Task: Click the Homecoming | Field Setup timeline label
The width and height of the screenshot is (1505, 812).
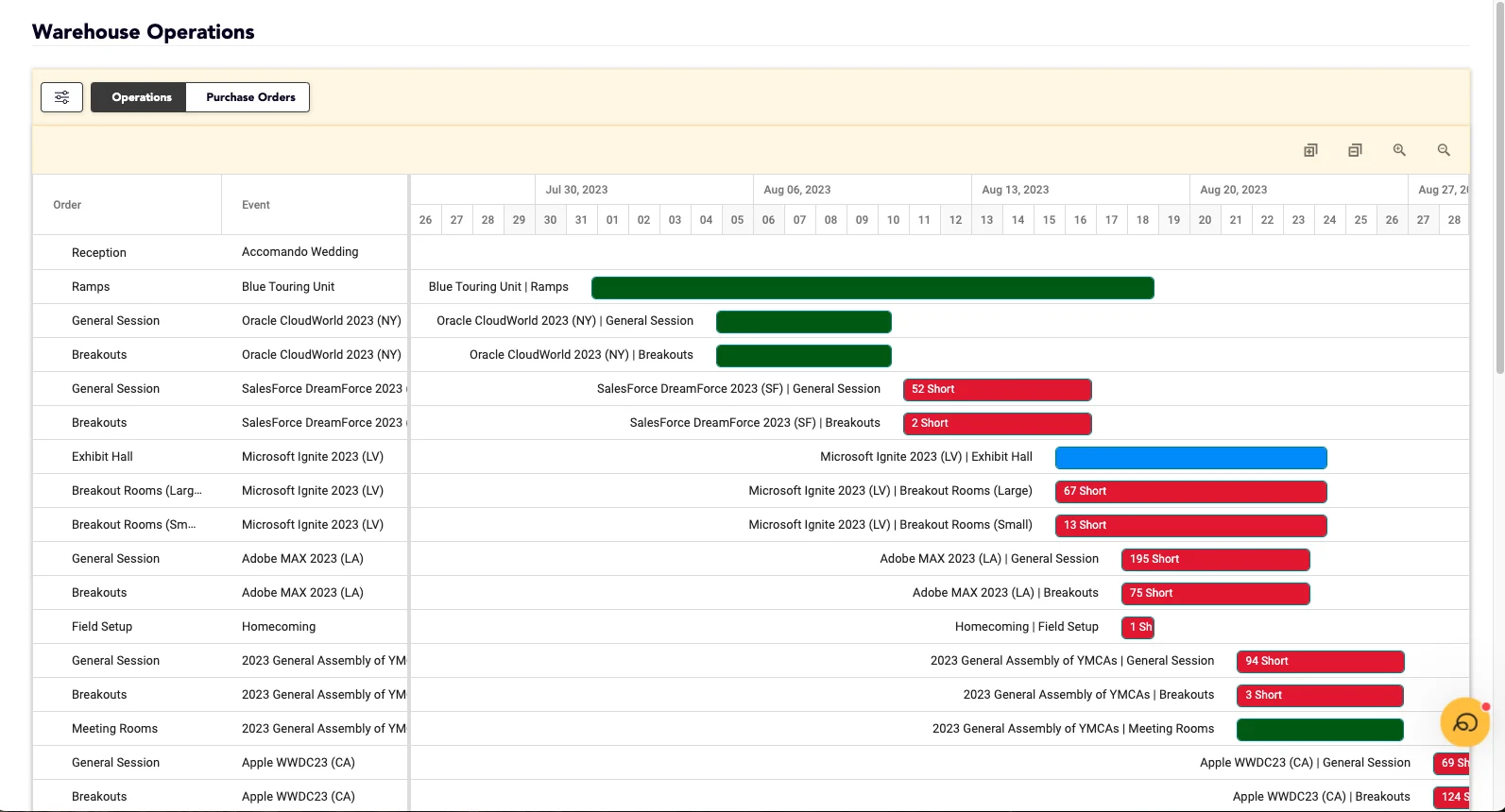Action: pyautogui.click(x=1027, y=627)
